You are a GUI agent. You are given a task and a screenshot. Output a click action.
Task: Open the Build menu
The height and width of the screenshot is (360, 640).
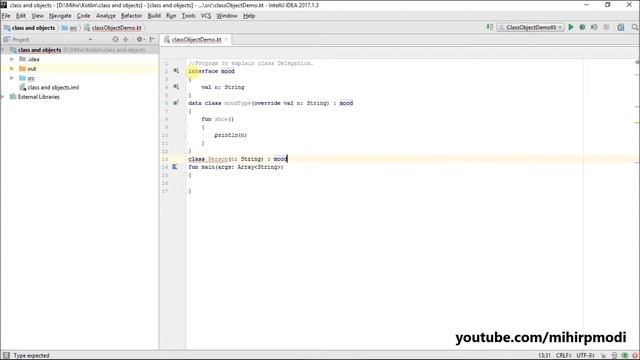154,16
